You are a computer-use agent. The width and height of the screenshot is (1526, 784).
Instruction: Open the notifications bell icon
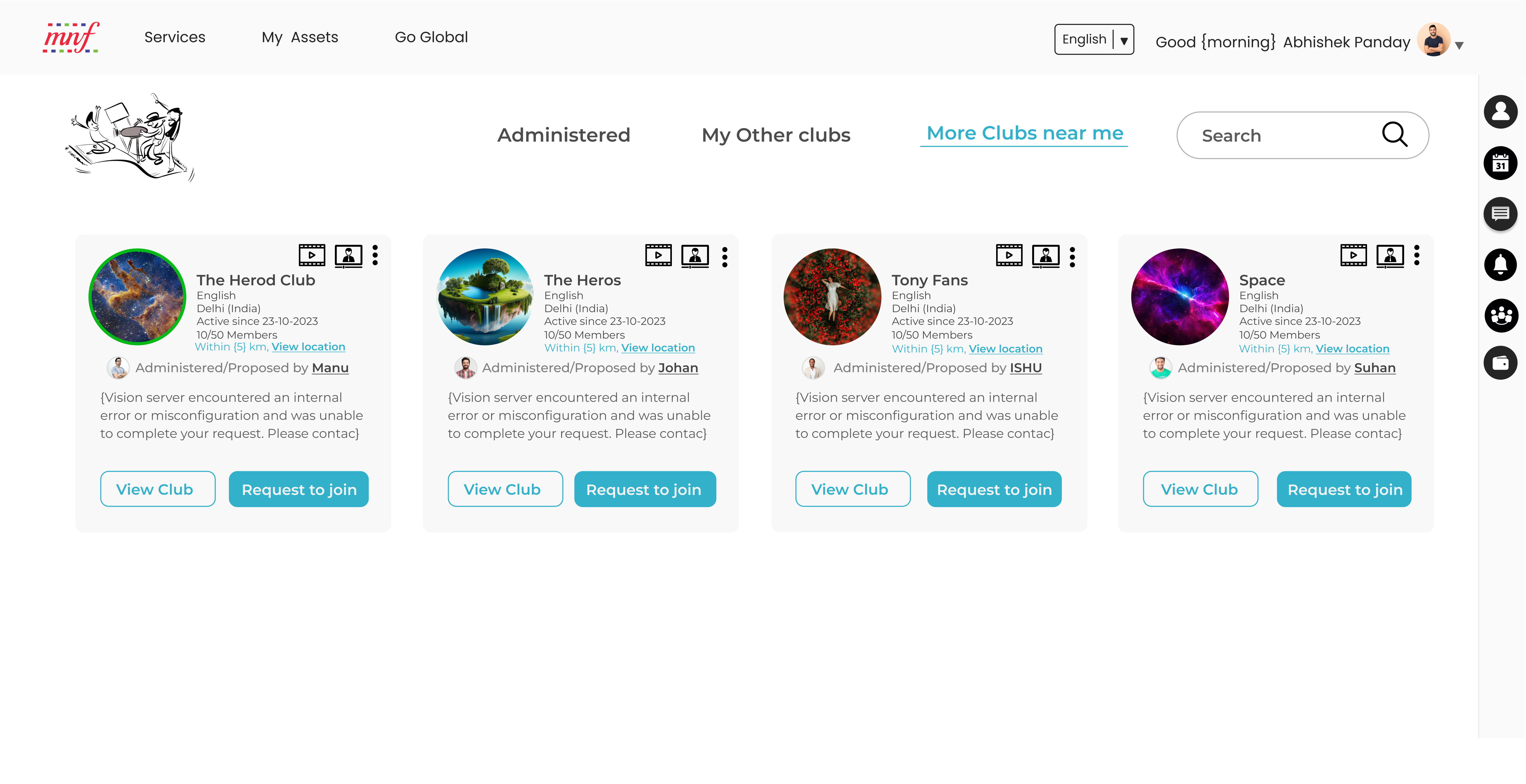pos(1500,264)
